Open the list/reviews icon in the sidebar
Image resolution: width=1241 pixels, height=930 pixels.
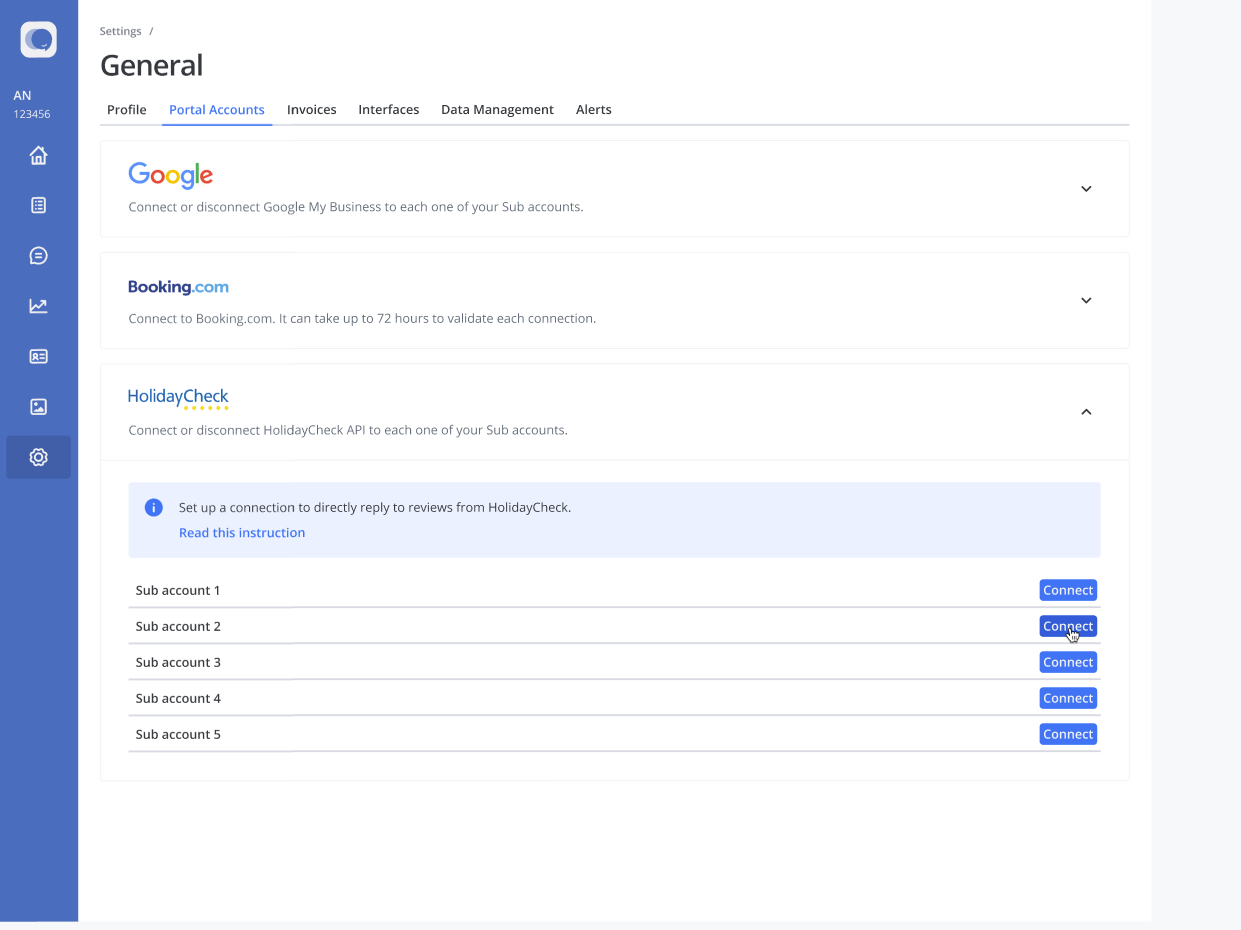[x=38, y=205]
